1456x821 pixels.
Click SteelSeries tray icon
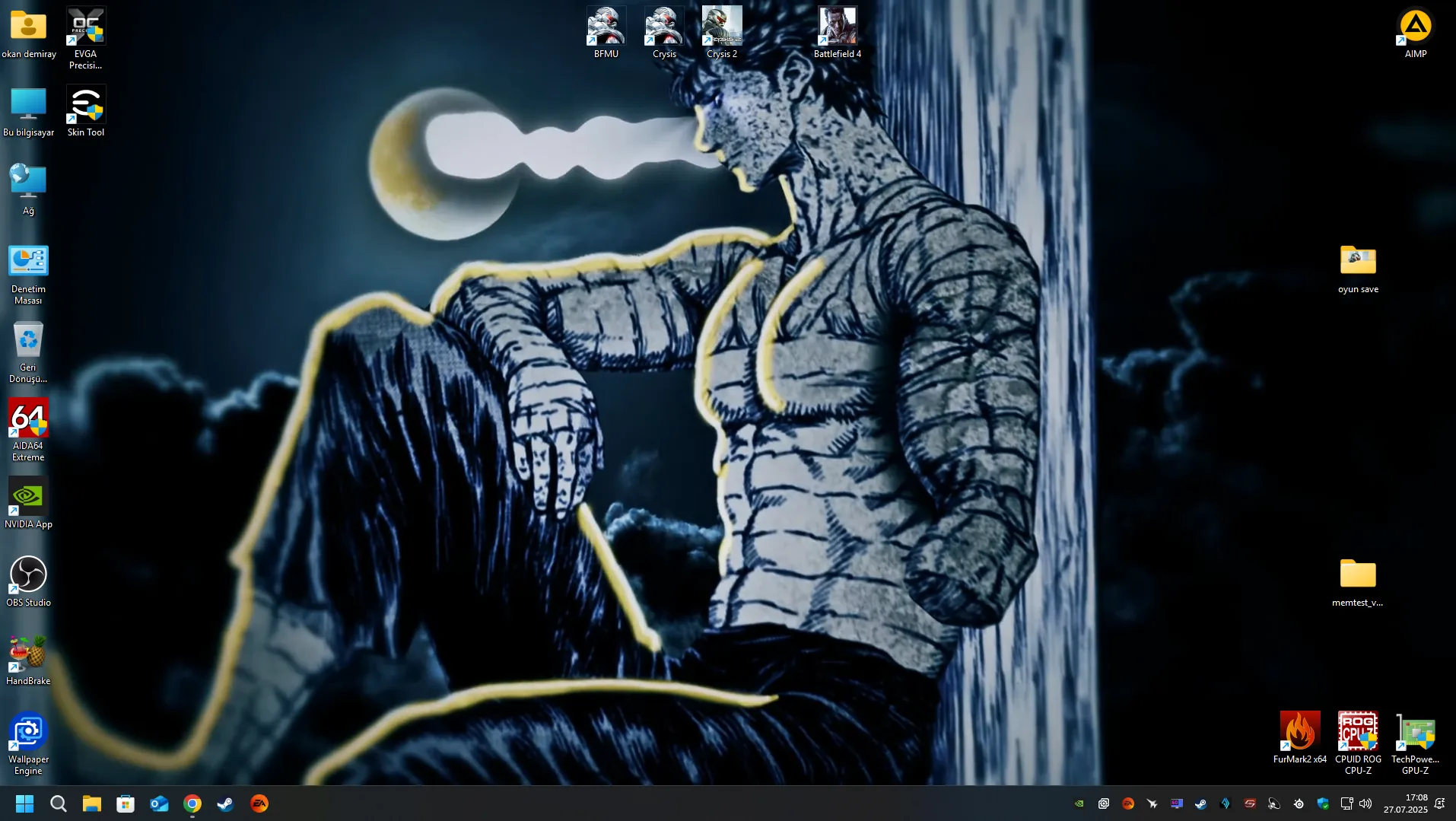click(x=1299, y=803)
